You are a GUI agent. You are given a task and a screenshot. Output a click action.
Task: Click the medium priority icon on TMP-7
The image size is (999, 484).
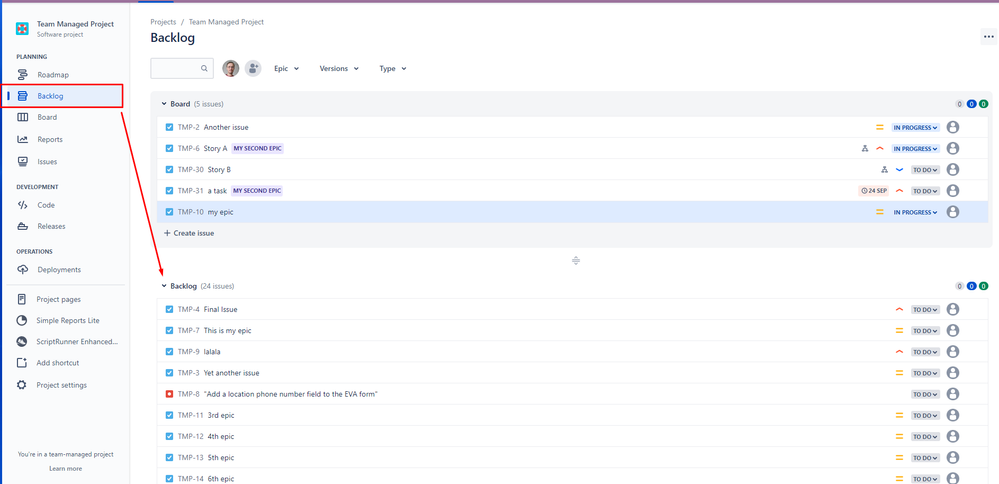tap(900, 331)
